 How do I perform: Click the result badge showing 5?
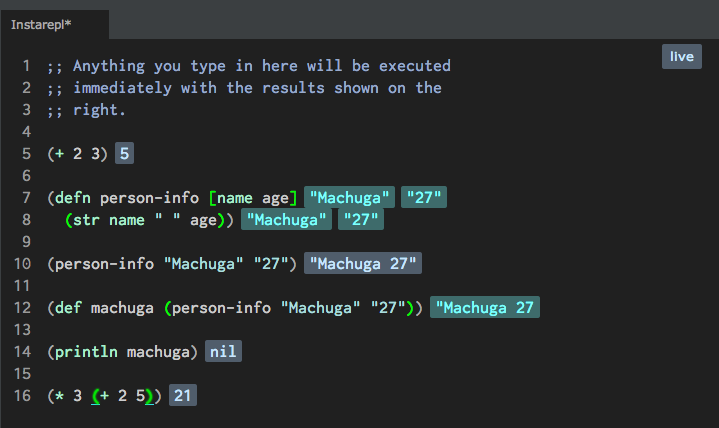coord(125,154)
